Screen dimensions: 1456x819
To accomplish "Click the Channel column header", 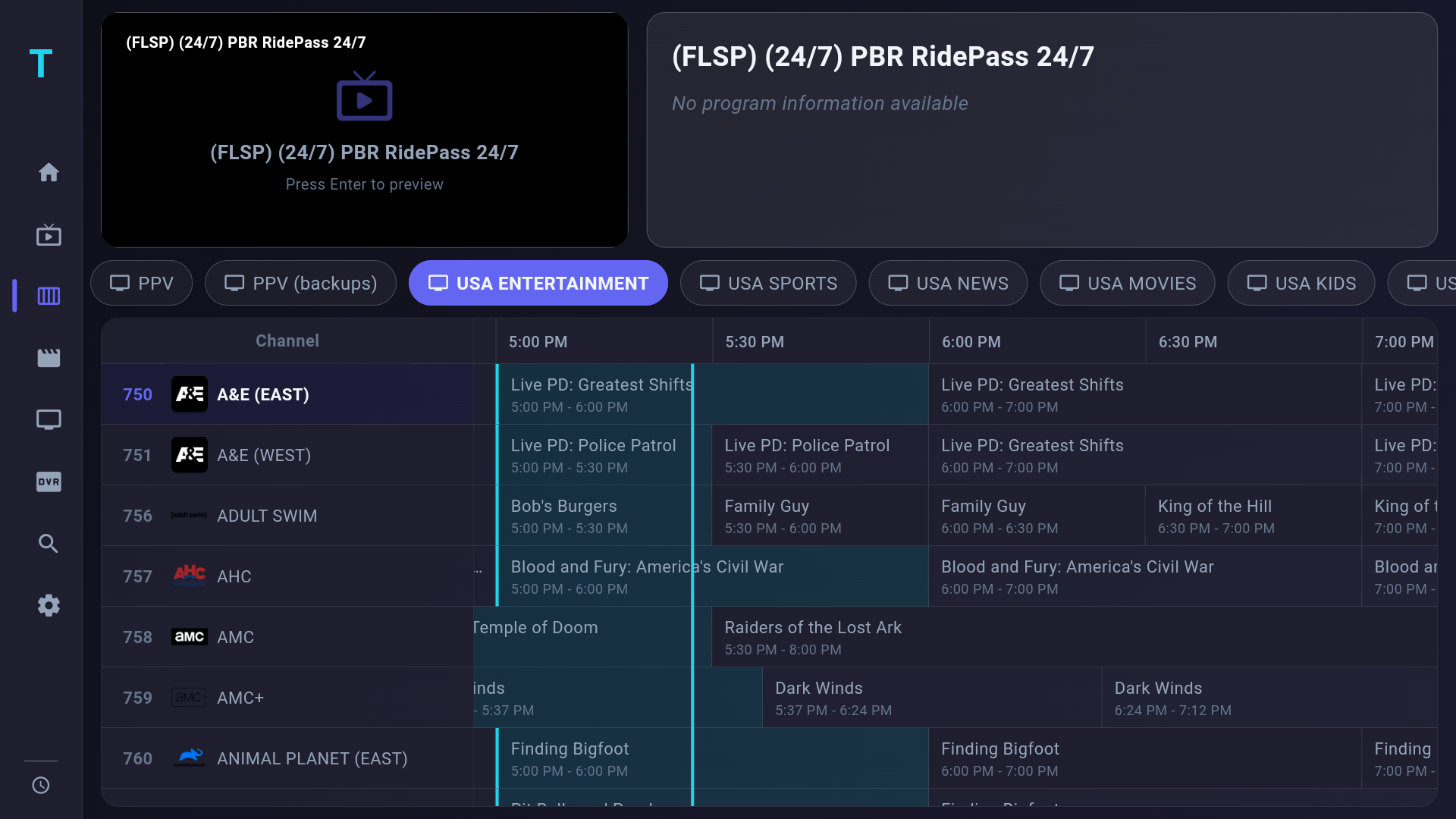I will (x=287, y=340).
